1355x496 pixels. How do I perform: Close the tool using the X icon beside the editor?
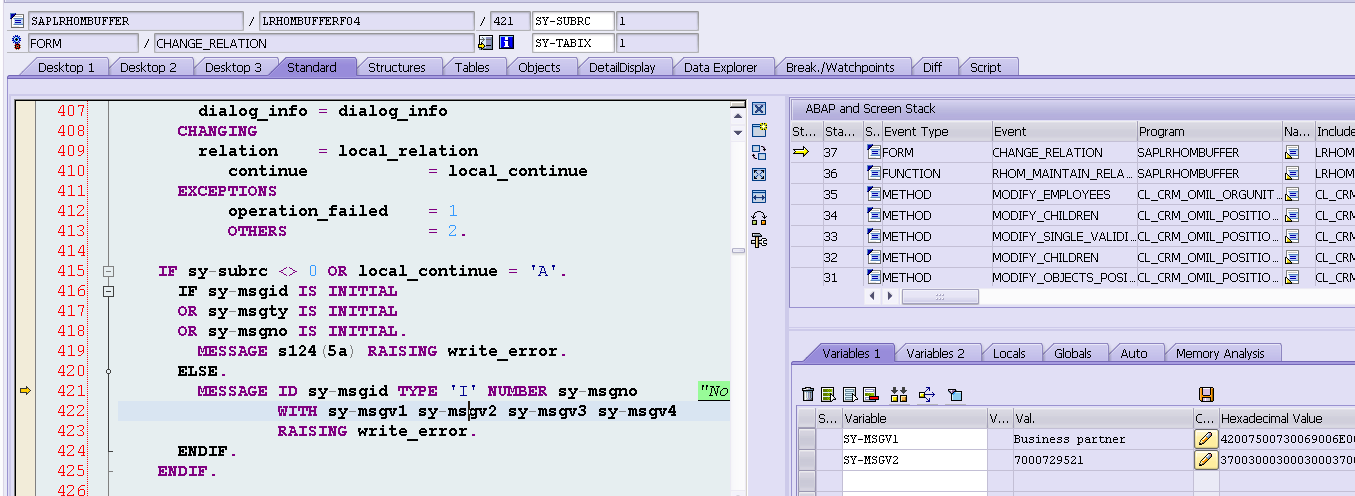point(759,108)
